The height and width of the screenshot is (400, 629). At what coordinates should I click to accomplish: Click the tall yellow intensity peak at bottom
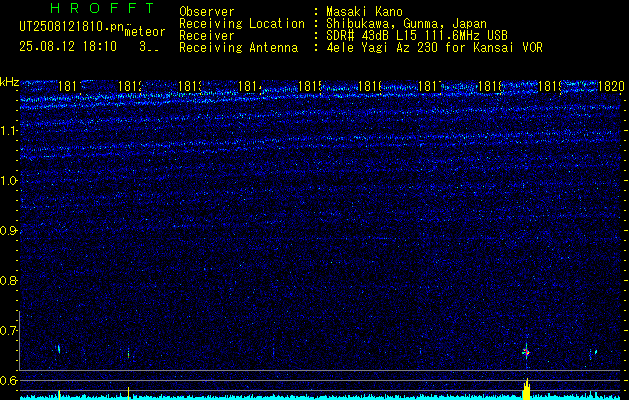[527, 389]
